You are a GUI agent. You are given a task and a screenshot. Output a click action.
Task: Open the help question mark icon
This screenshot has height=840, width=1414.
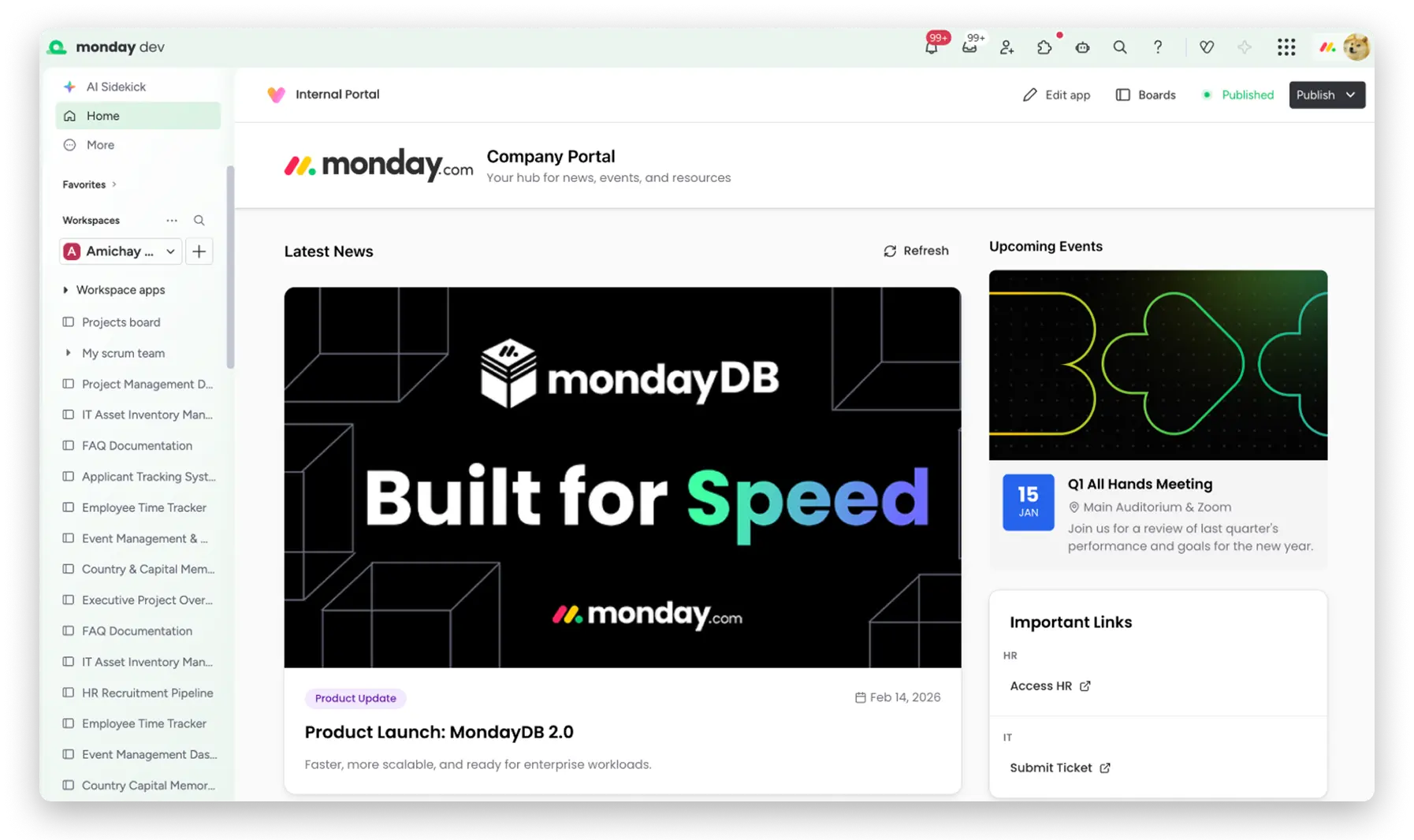[1157, 47]
